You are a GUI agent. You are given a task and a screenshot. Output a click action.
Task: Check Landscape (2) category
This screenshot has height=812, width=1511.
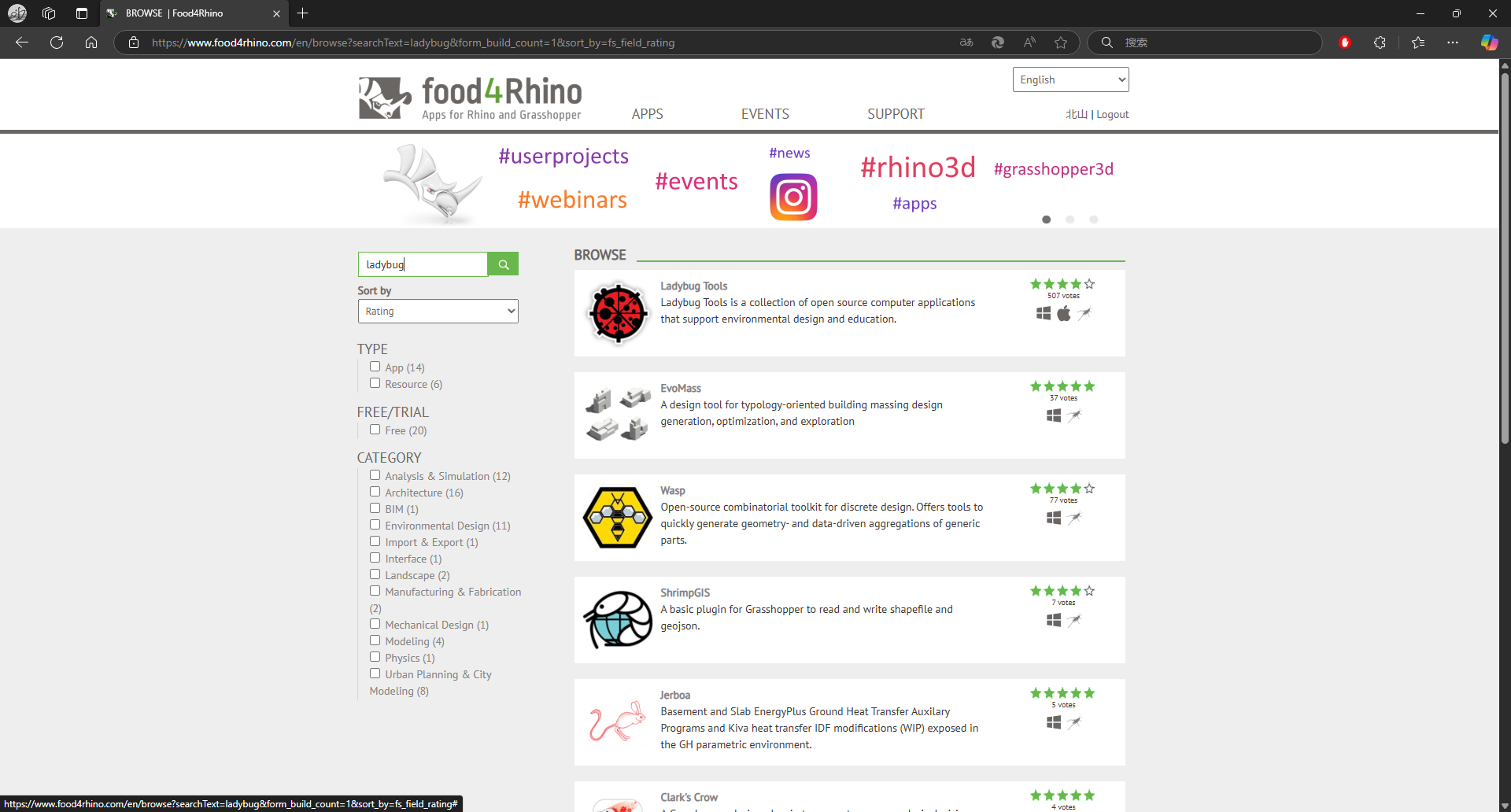(375, 574)
